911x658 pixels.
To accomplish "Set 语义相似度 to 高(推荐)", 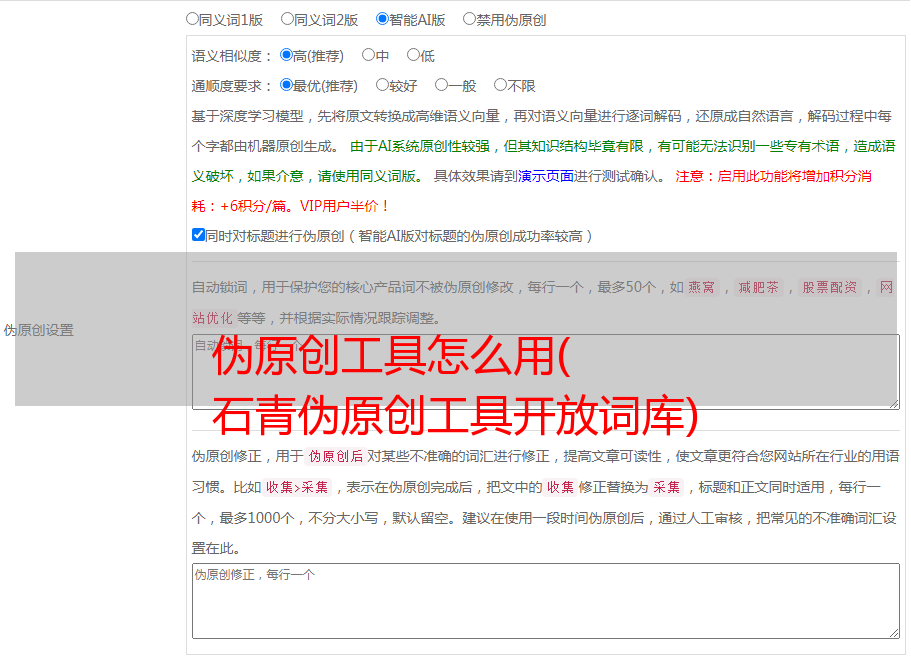I will (286, 55).
